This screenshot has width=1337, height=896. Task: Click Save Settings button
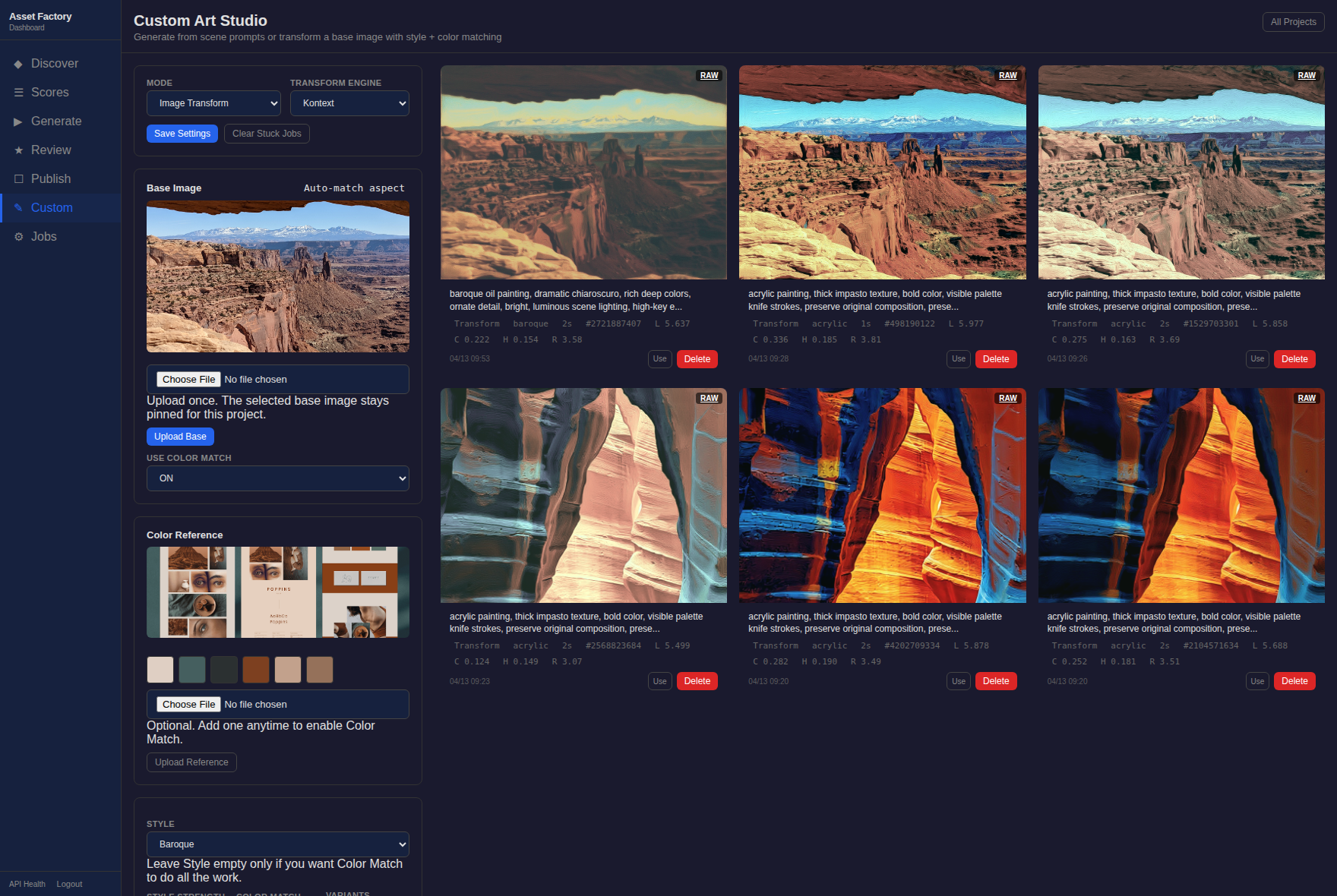coord(182,134)
